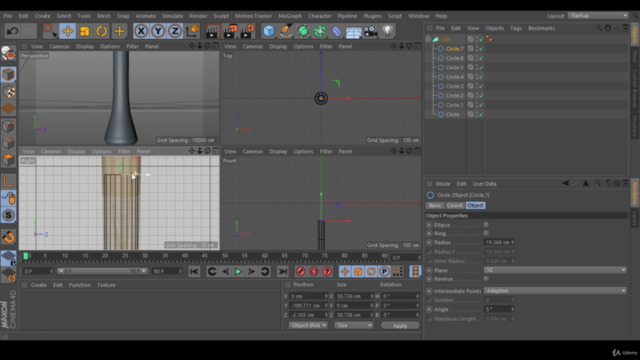Open attribute manager User Data menu
Viewport: 640px width, 360px height.
[x=484, y=184]
